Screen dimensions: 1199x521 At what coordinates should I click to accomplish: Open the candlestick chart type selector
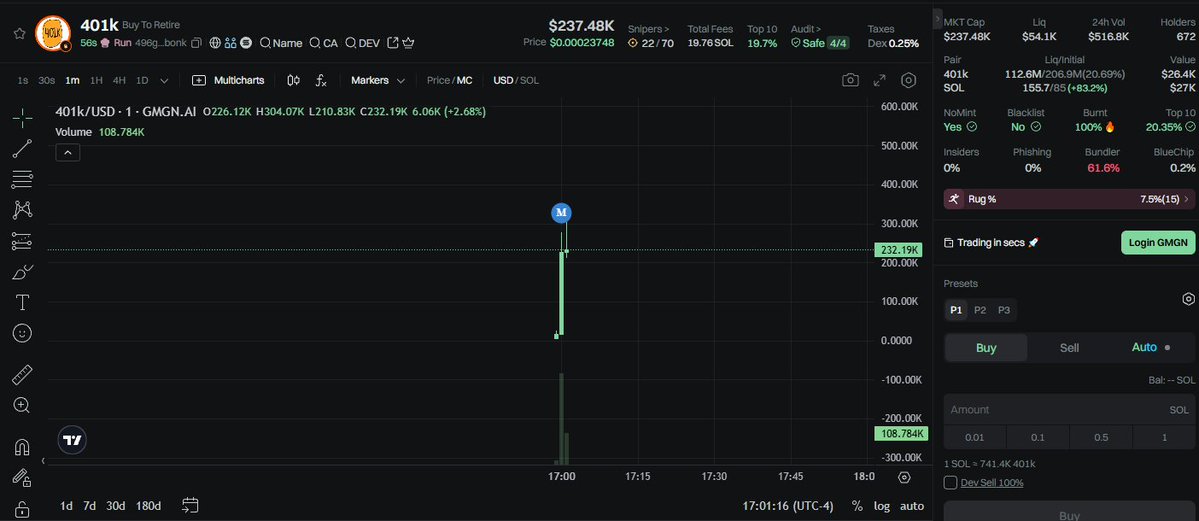pos(294,80)
